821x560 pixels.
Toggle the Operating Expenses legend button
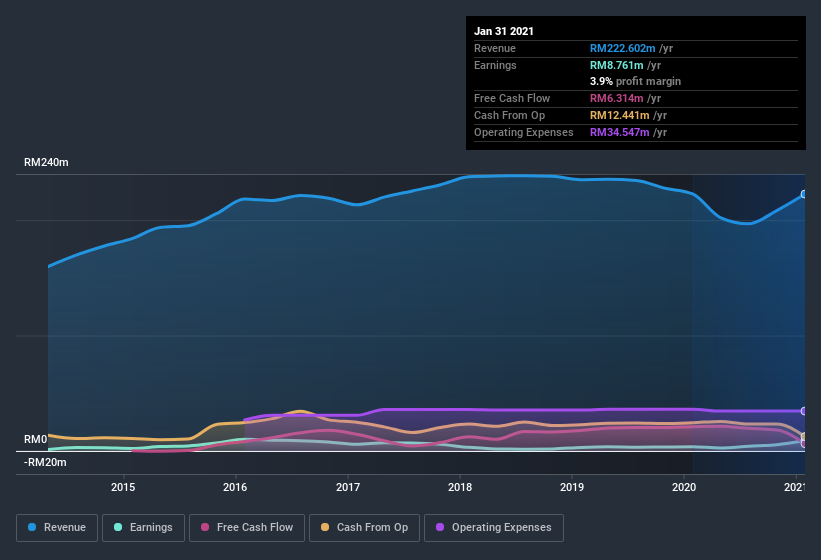494,528
